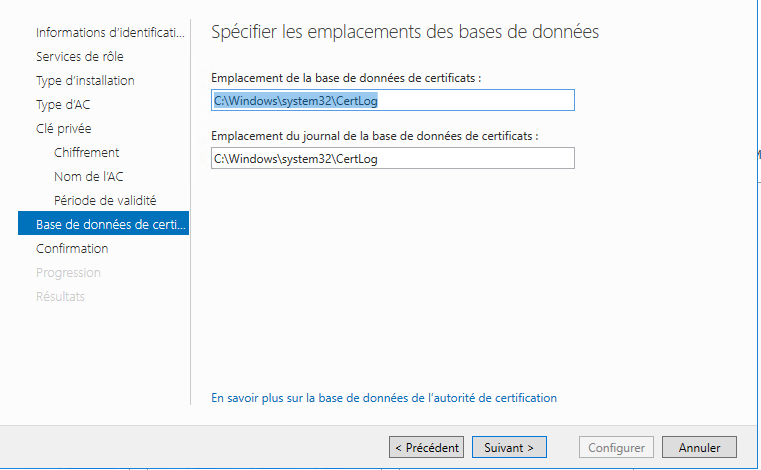The image size is (761, 470).
Task: Click Suivant to continue
Action: pyautogui.click(x=509, y=447)
